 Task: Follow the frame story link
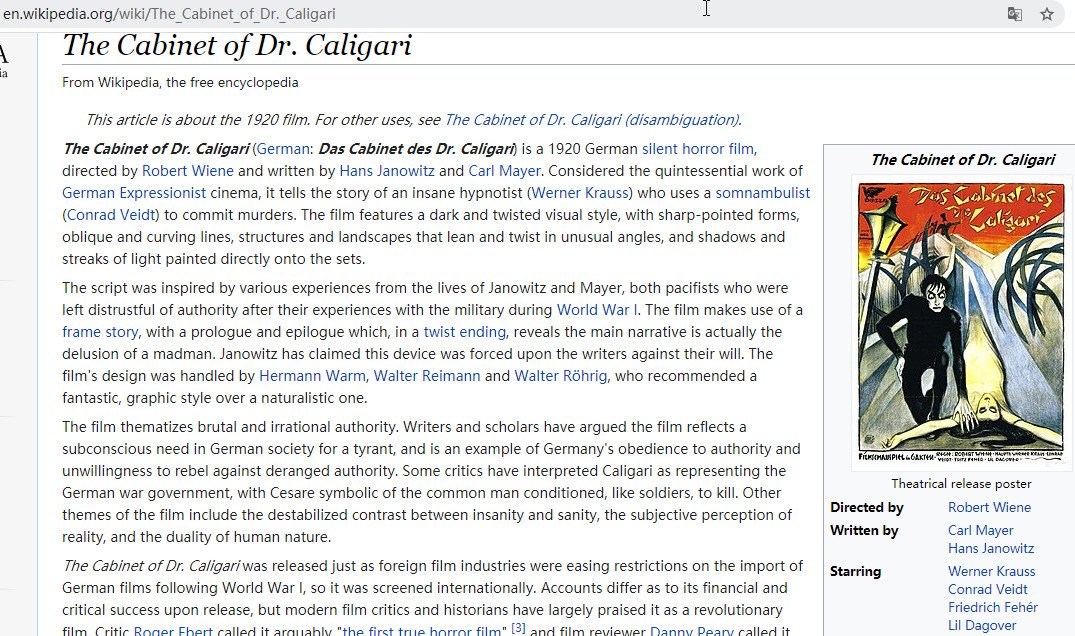tap(100, 332)
